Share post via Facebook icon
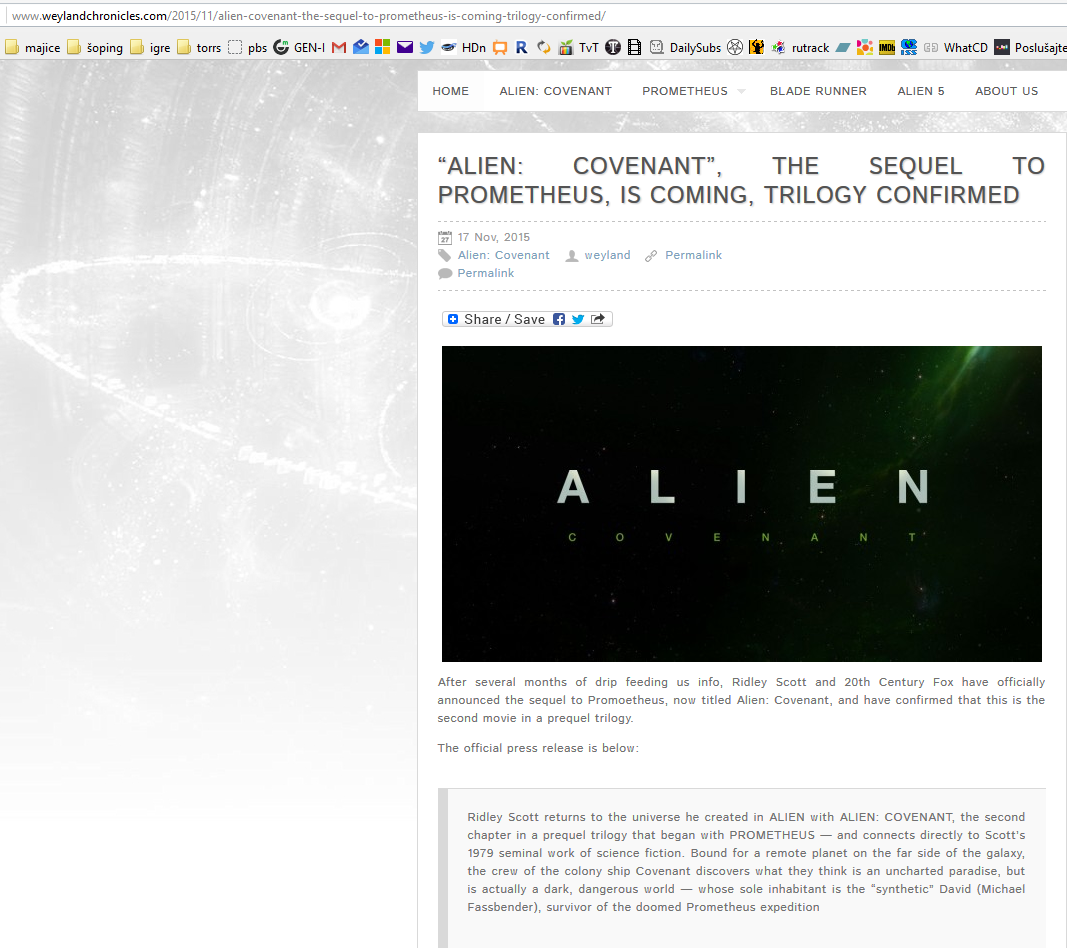Viewport: 1067px width, 948px height. (559, 319)
